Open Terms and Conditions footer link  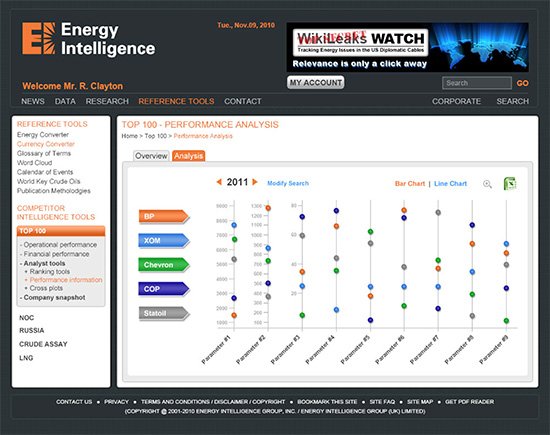[x=213, y=402]
